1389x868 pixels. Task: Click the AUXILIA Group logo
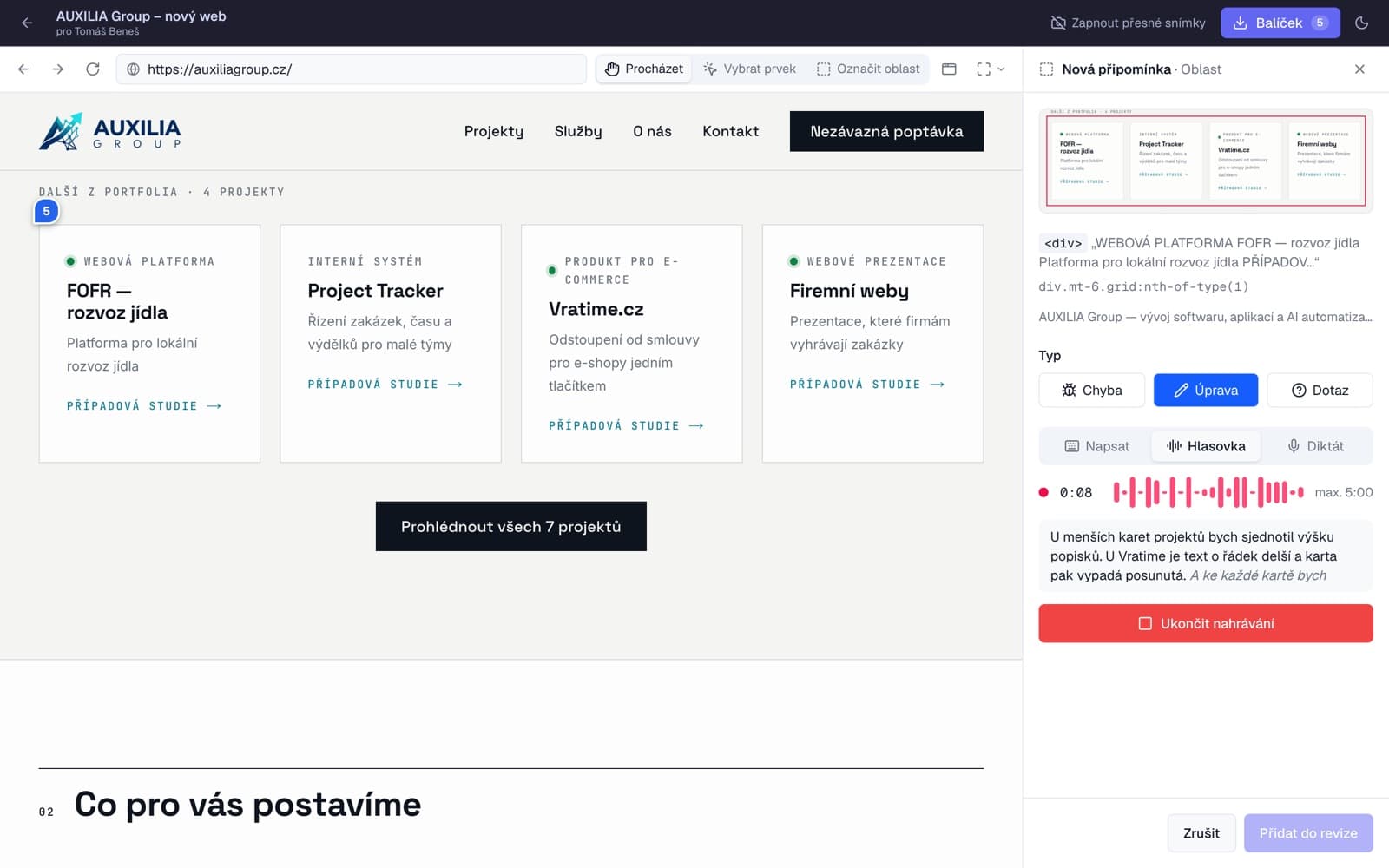(110, 132)
